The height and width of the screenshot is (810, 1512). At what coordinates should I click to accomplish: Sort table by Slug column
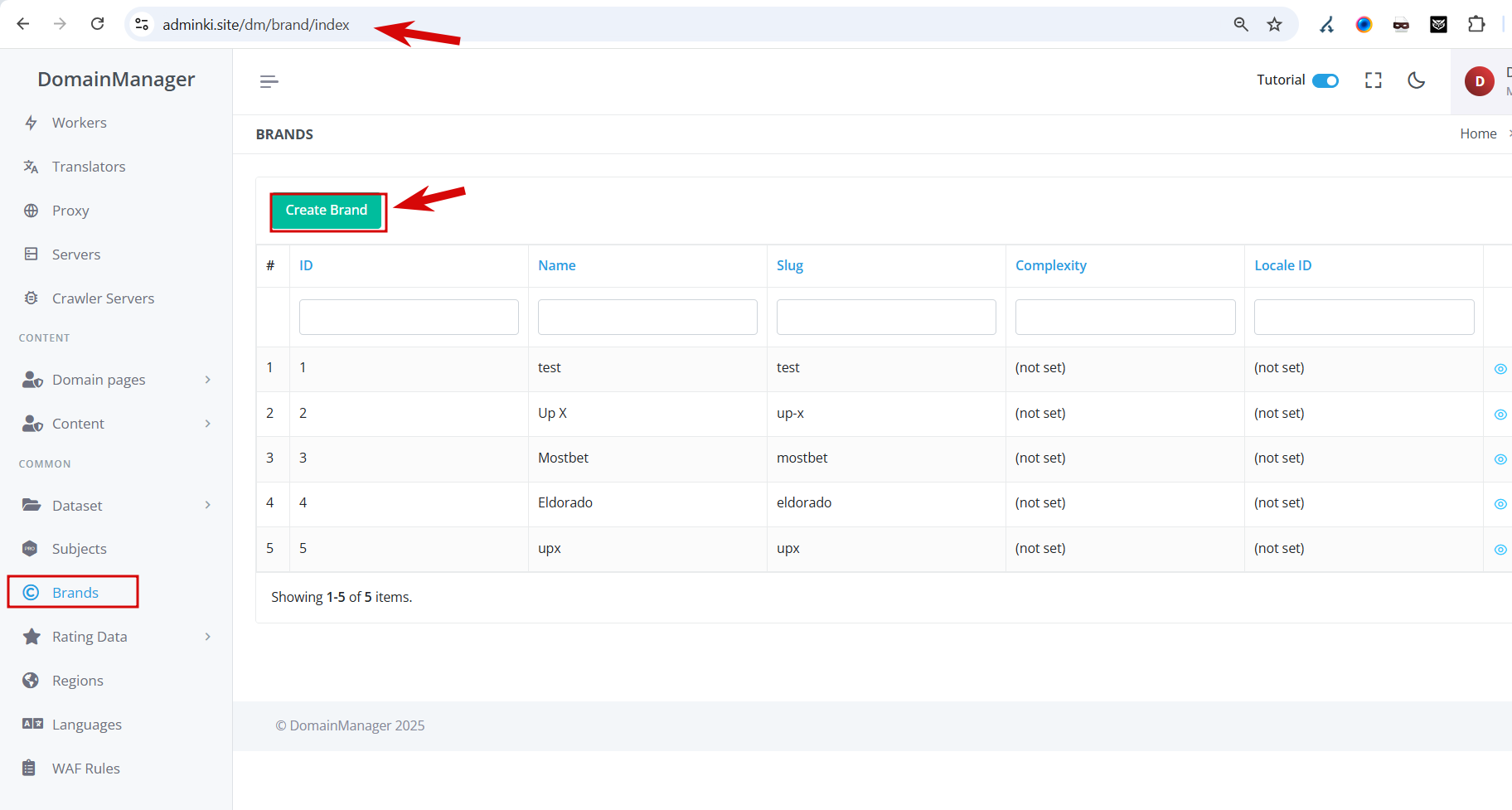[790, 265]
